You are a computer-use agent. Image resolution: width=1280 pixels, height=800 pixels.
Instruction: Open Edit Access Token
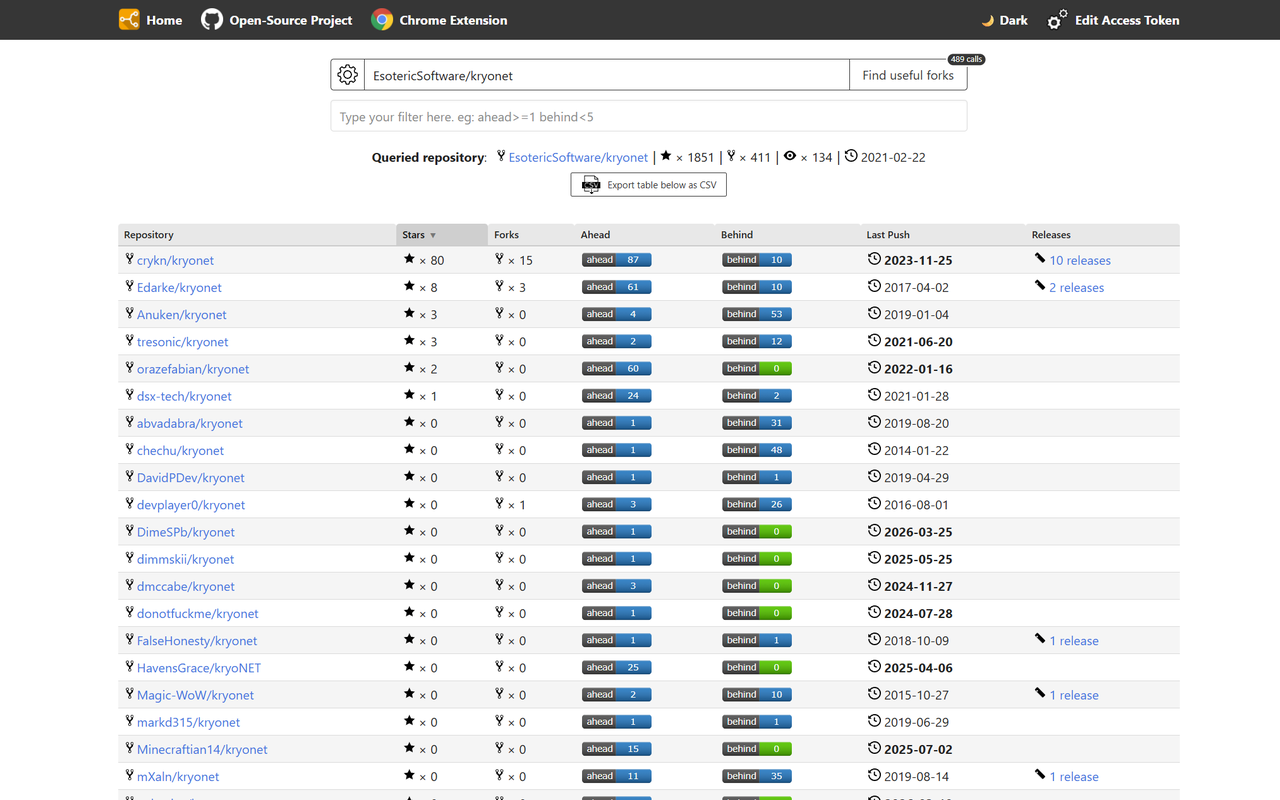[x=1113, y=20]
